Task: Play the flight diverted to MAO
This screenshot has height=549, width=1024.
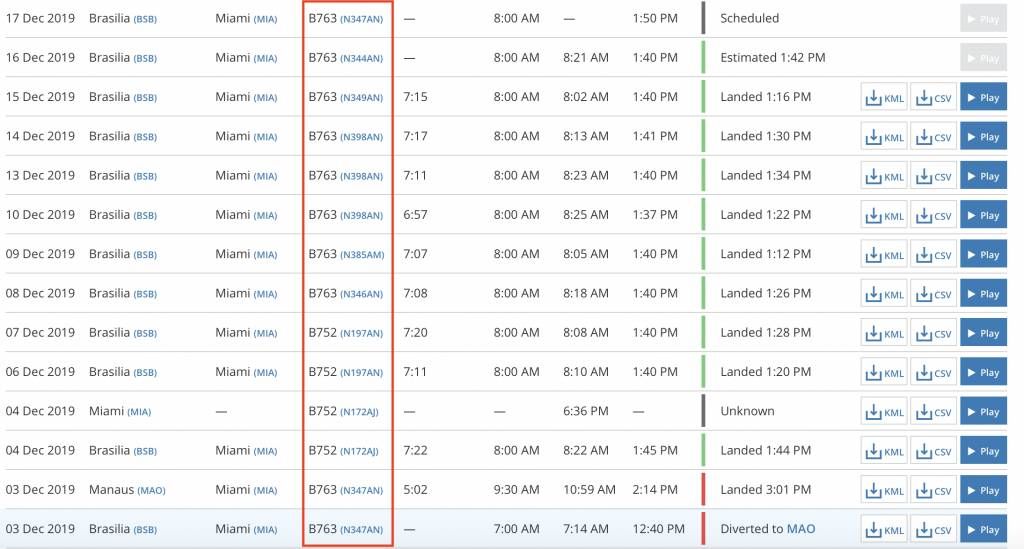Action: pos(984,529)
